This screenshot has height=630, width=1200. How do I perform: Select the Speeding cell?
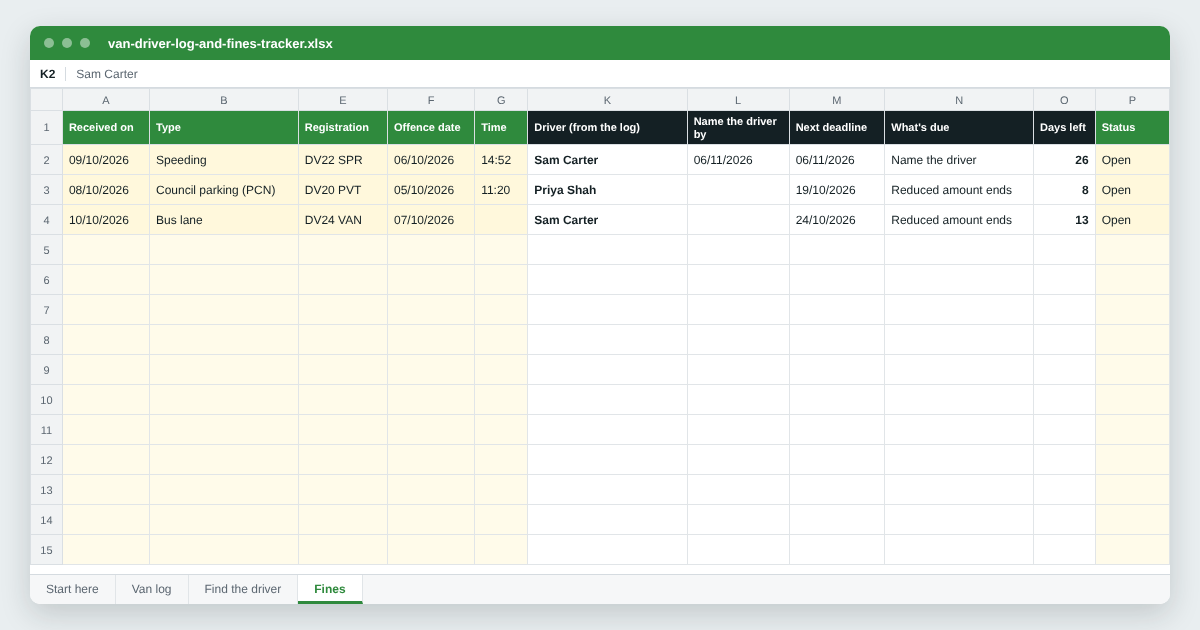(224, 160)
